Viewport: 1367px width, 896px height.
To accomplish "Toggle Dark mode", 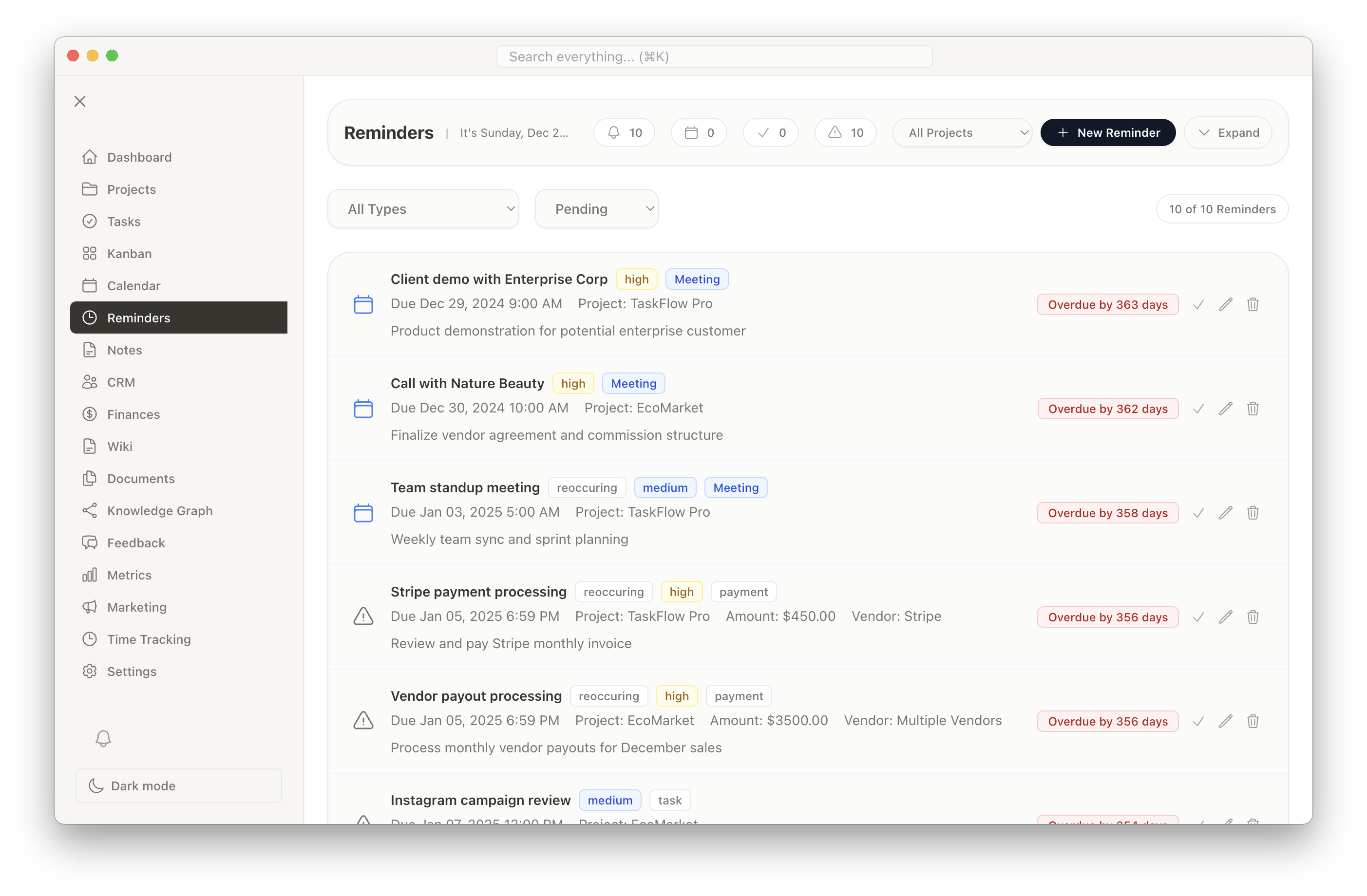I will pos(179,786).
